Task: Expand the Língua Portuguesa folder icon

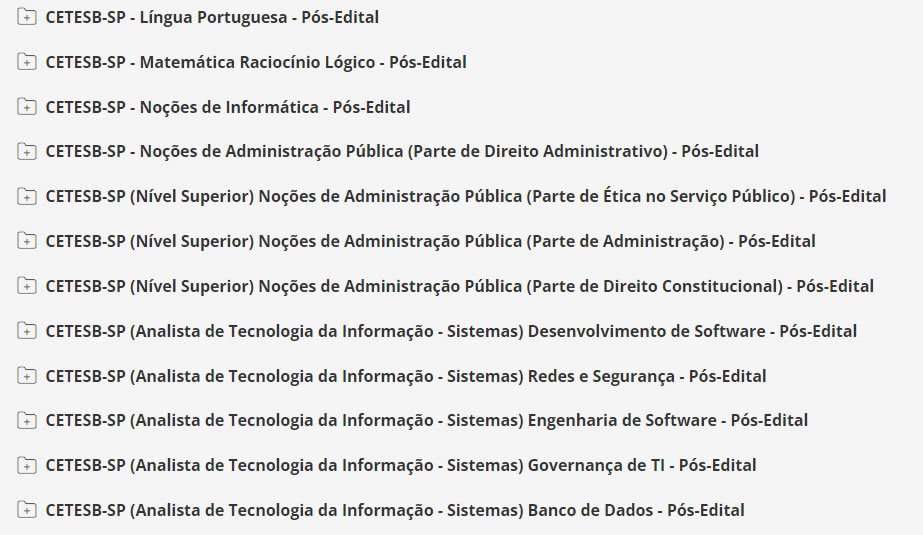Action: [x=27, y=17]
